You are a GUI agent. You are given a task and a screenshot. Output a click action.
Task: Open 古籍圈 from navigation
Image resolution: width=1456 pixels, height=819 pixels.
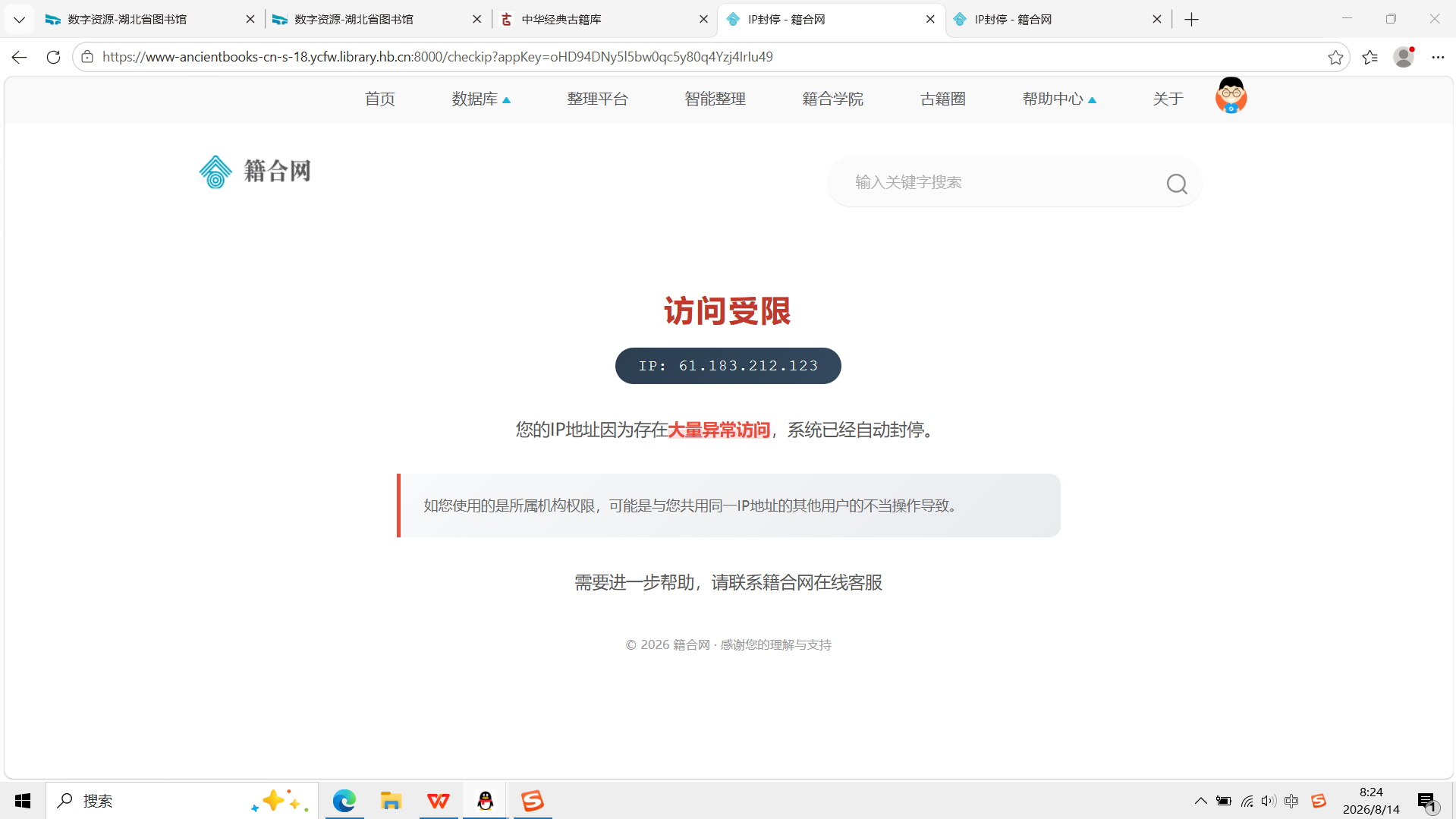[x=943, y=99]
